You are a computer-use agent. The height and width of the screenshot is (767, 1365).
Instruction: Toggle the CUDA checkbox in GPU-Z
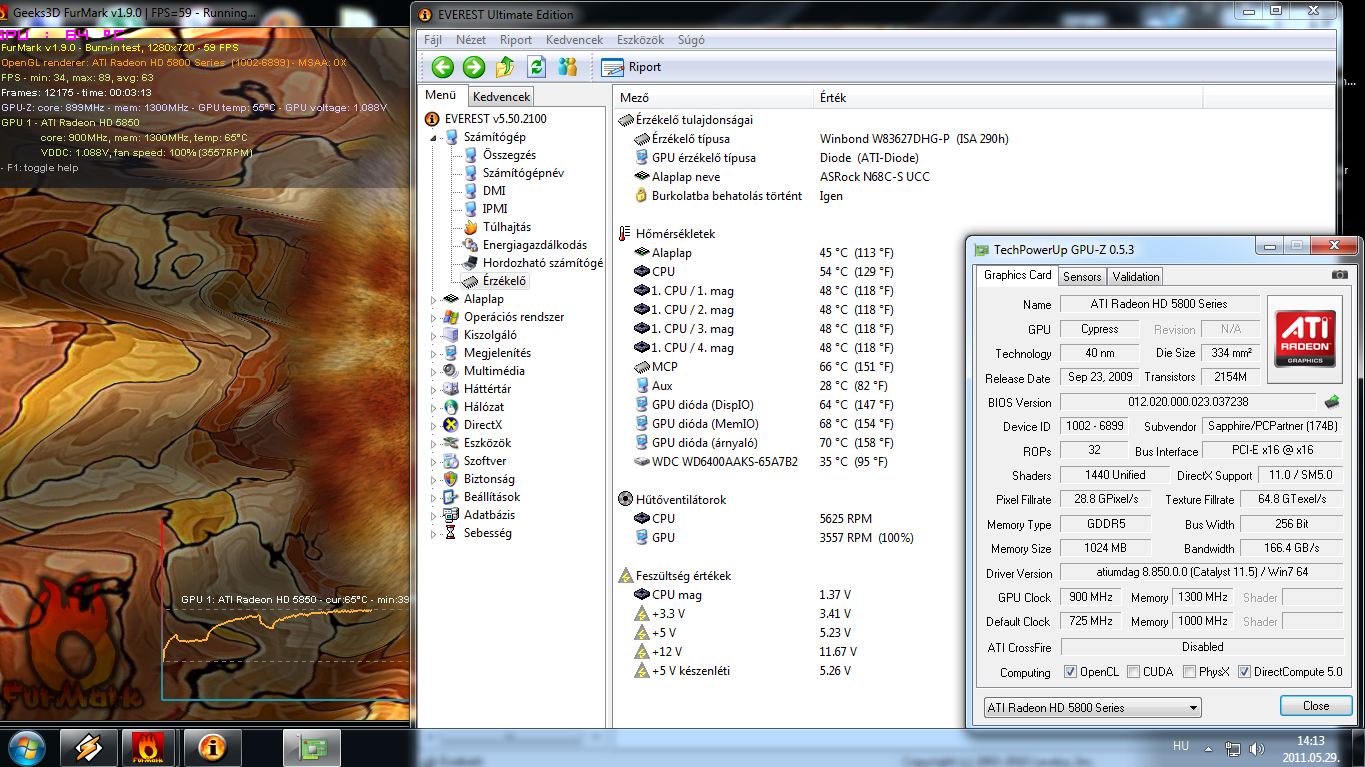click(1134, 672)
